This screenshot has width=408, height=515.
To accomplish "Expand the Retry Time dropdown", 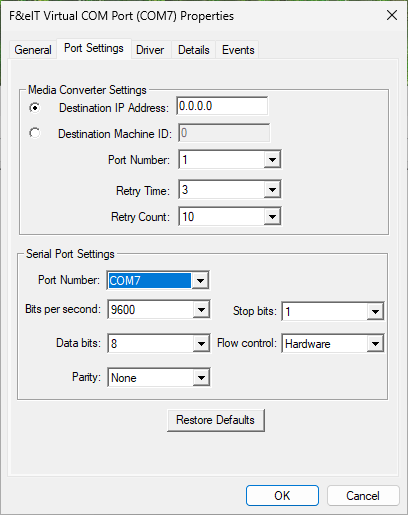I will (x=230, y=190).
